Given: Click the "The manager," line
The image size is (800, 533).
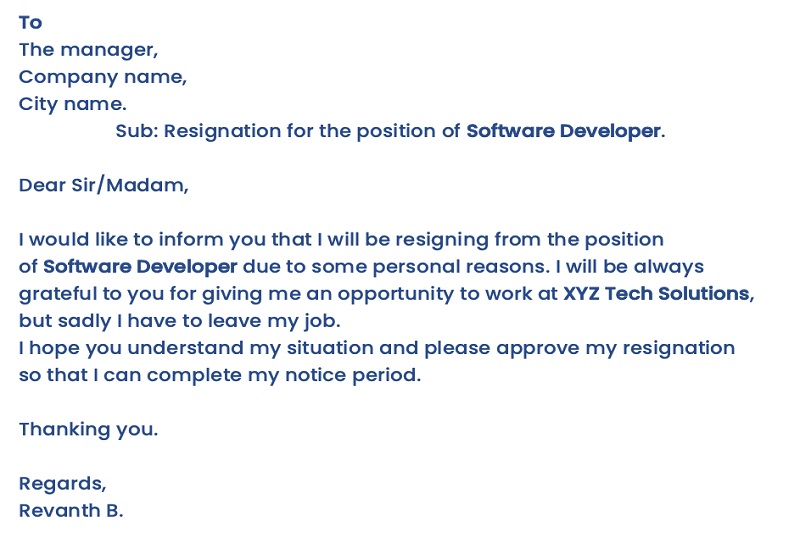Looking at the screenshot, I should tap(88, 49).
